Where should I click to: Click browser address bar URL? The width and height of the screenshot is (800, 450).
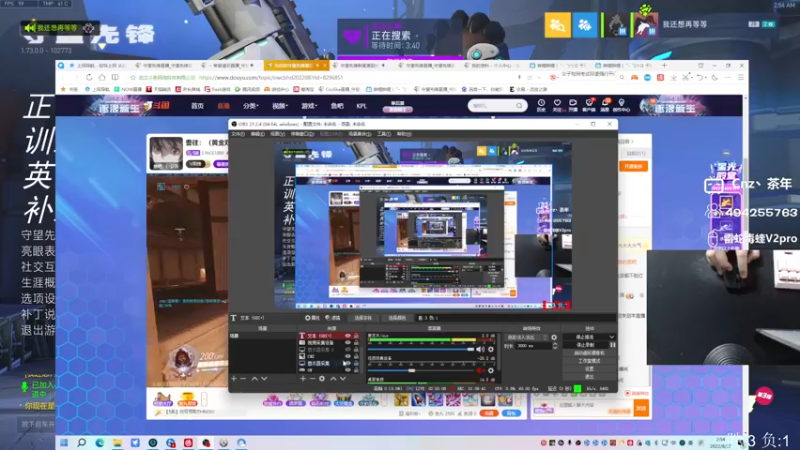[271, 78]
